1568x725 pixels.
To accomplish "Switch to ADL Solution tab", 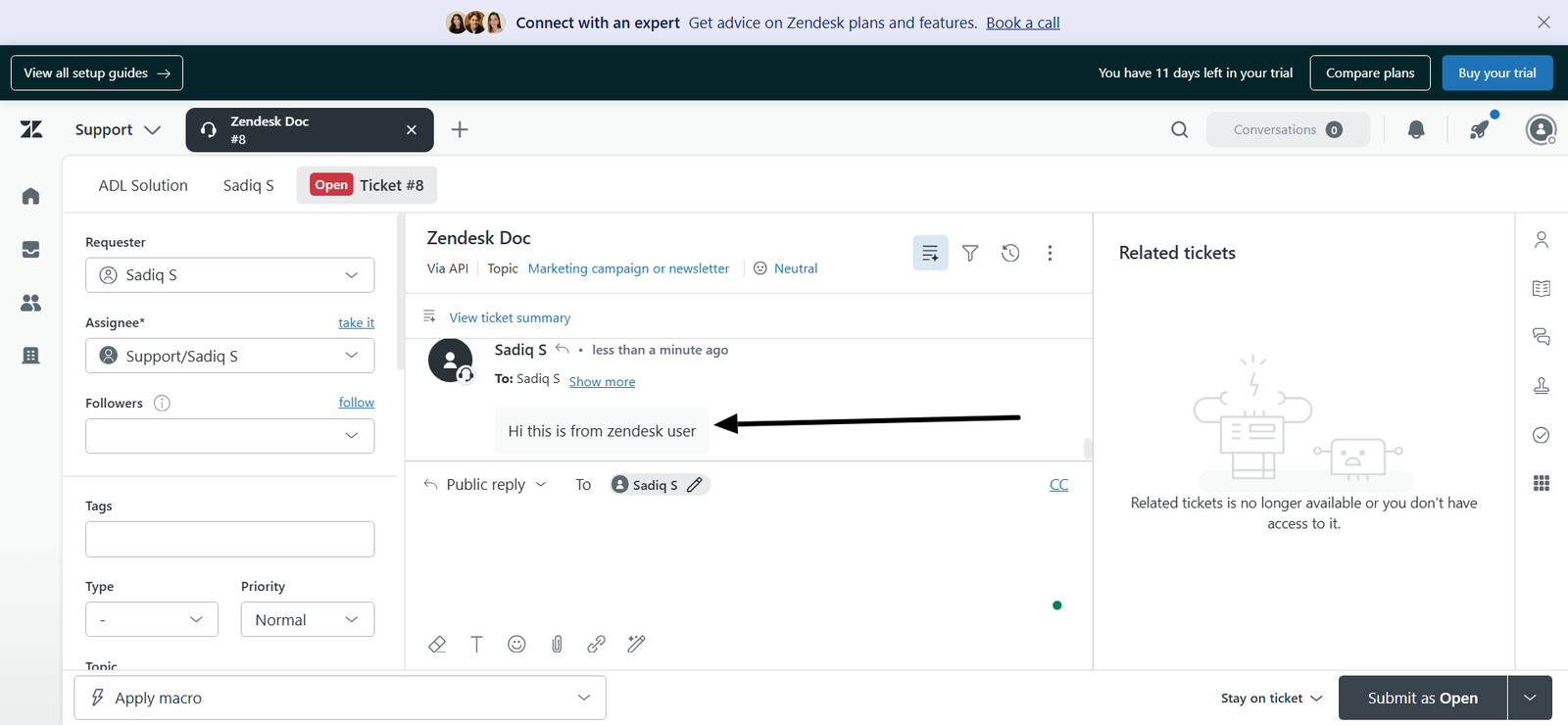I will point(143,185).
